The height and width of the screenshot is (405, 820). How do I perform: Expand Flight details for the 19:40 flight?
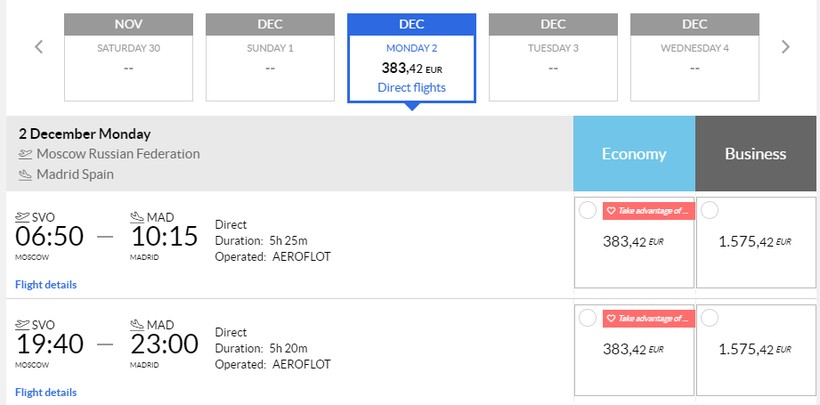(x=46, y=393)
